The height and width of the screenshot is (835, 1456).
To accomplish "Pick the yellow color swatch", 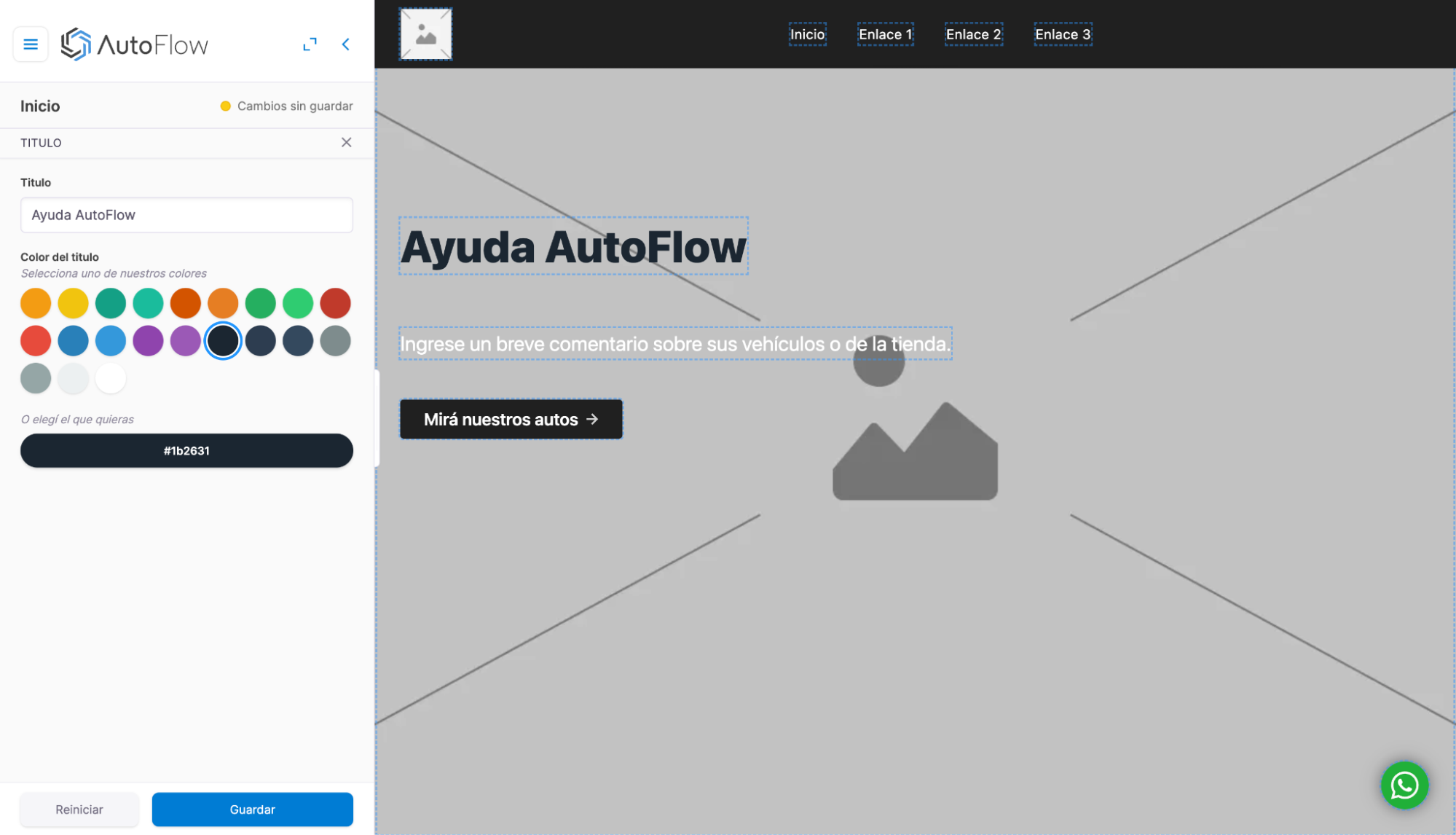I will click(73, 303).
